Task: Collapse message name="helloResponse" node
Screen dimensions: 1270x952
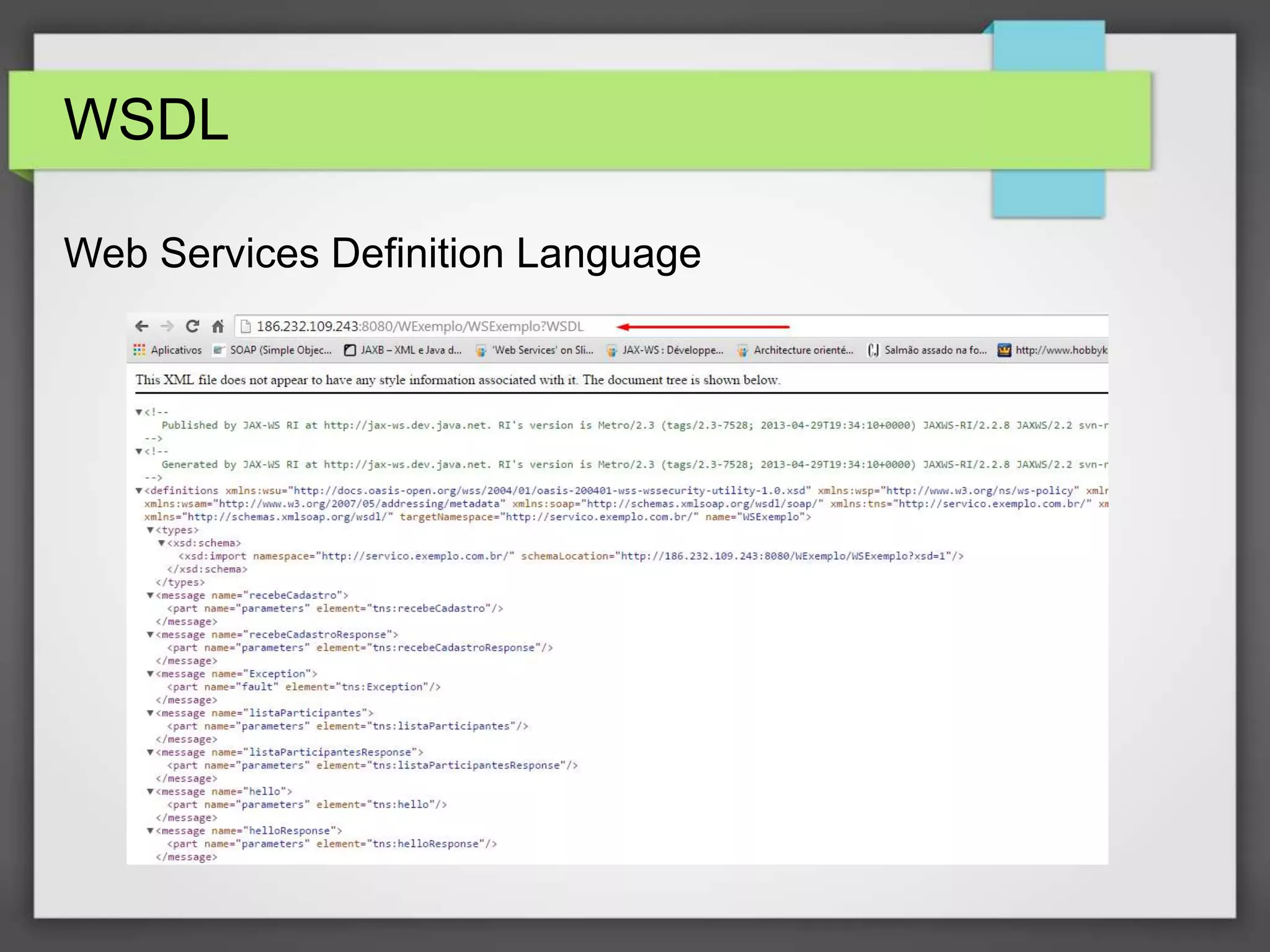Action: pos(150,831)
